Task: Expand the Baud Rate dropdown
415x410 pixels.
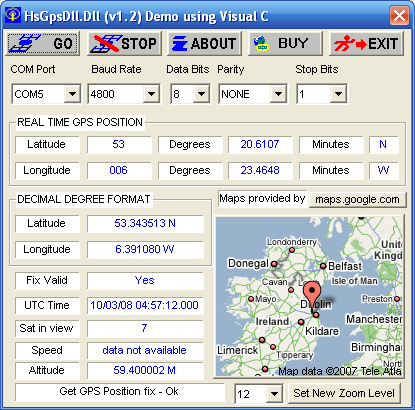Action: pyautogui.click(x=151, y=94)
